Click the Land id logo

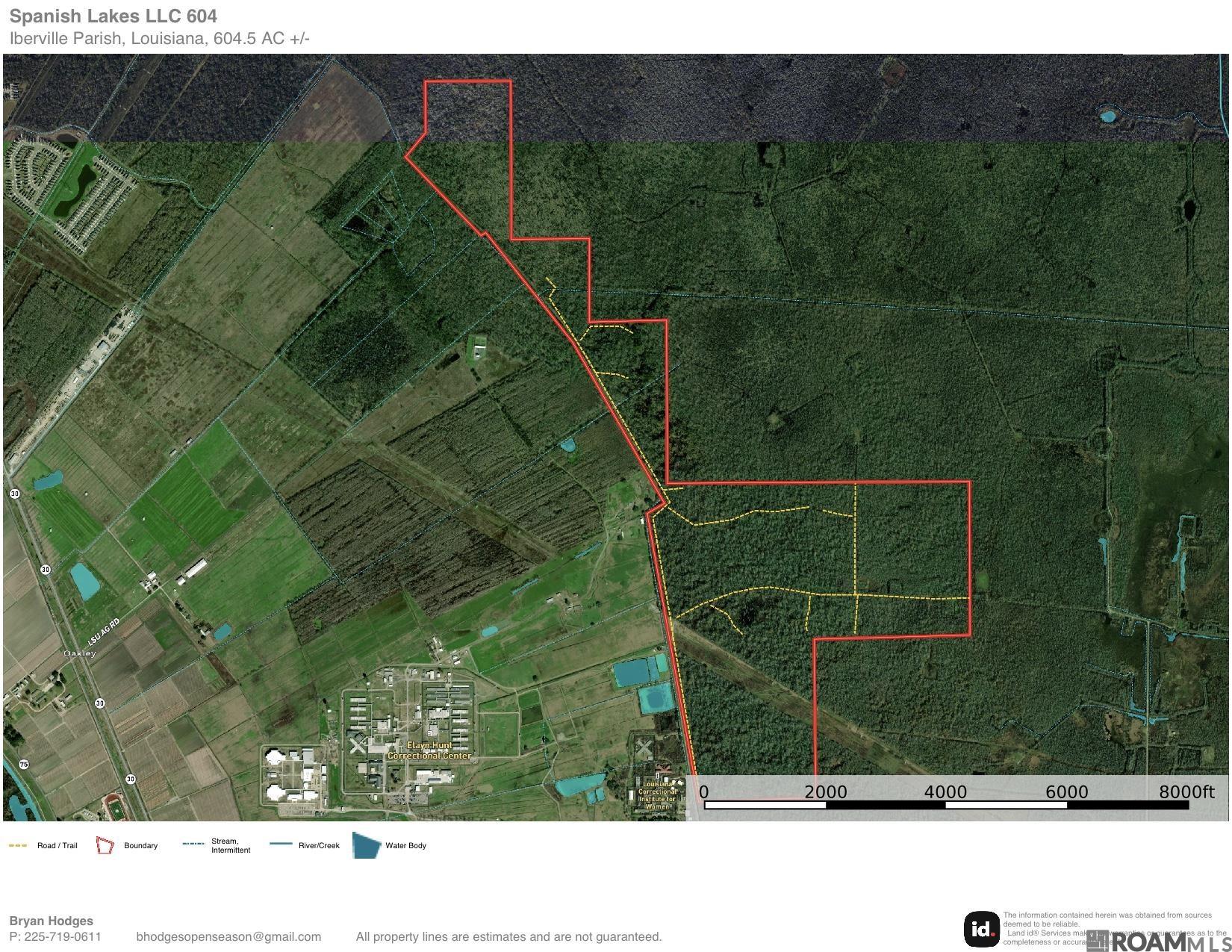click(x=983, y=930)
